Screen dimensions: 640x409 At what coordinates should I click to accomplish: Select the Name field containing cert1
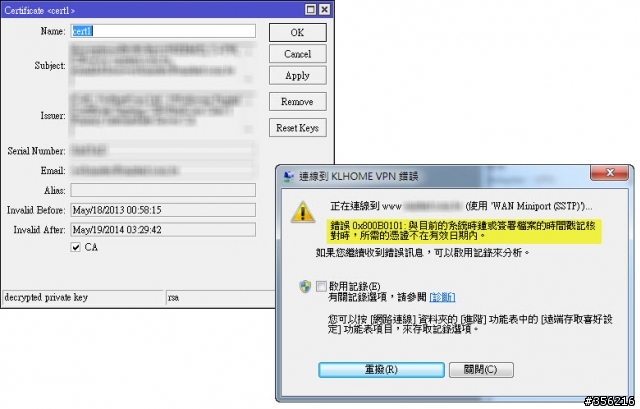pos(163,31)
